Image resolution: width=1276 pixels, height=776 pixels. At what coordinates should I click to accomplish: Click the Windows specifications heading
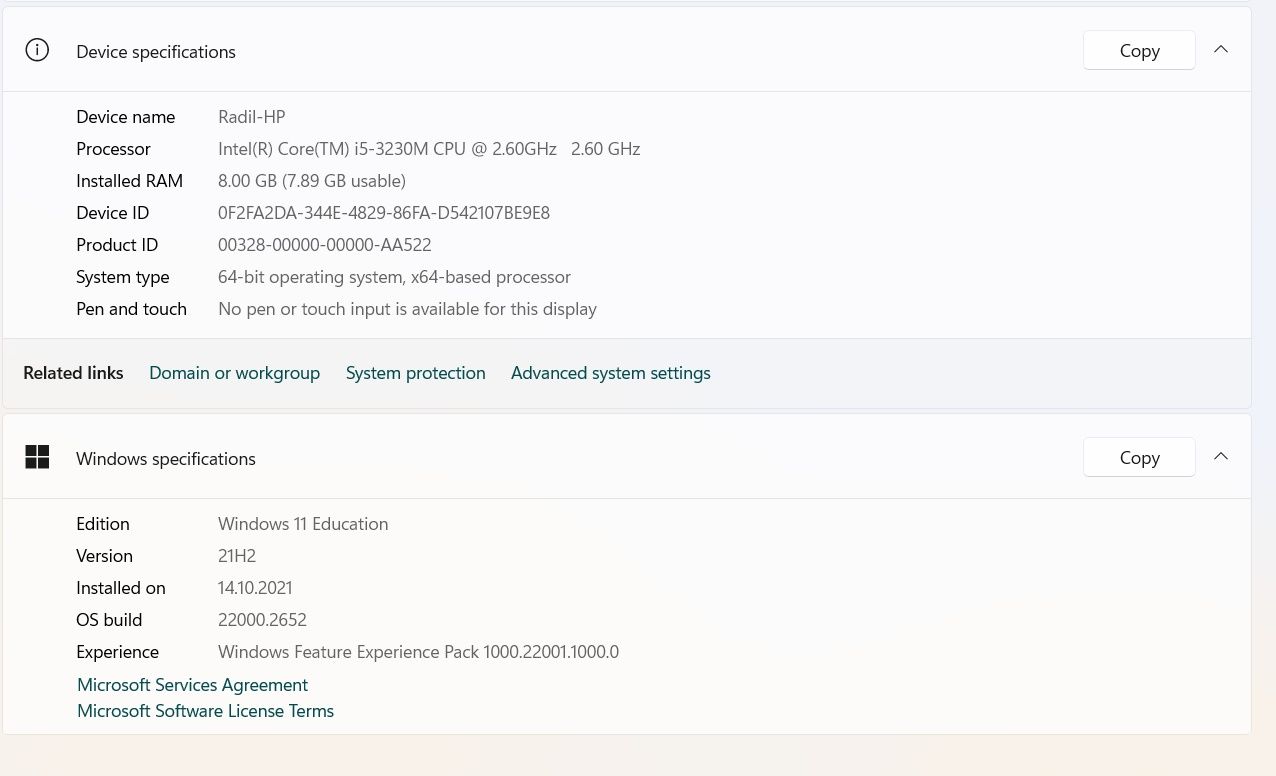click(x=166, y=459)
